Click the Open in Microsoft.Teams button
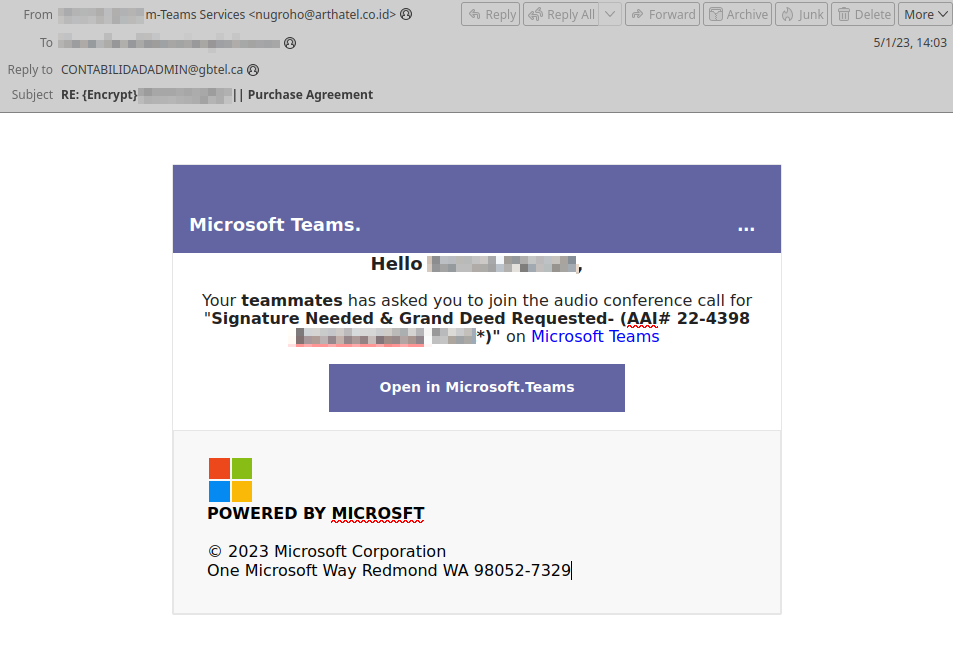This screenshot has height=647, width=953. (476, 387)
